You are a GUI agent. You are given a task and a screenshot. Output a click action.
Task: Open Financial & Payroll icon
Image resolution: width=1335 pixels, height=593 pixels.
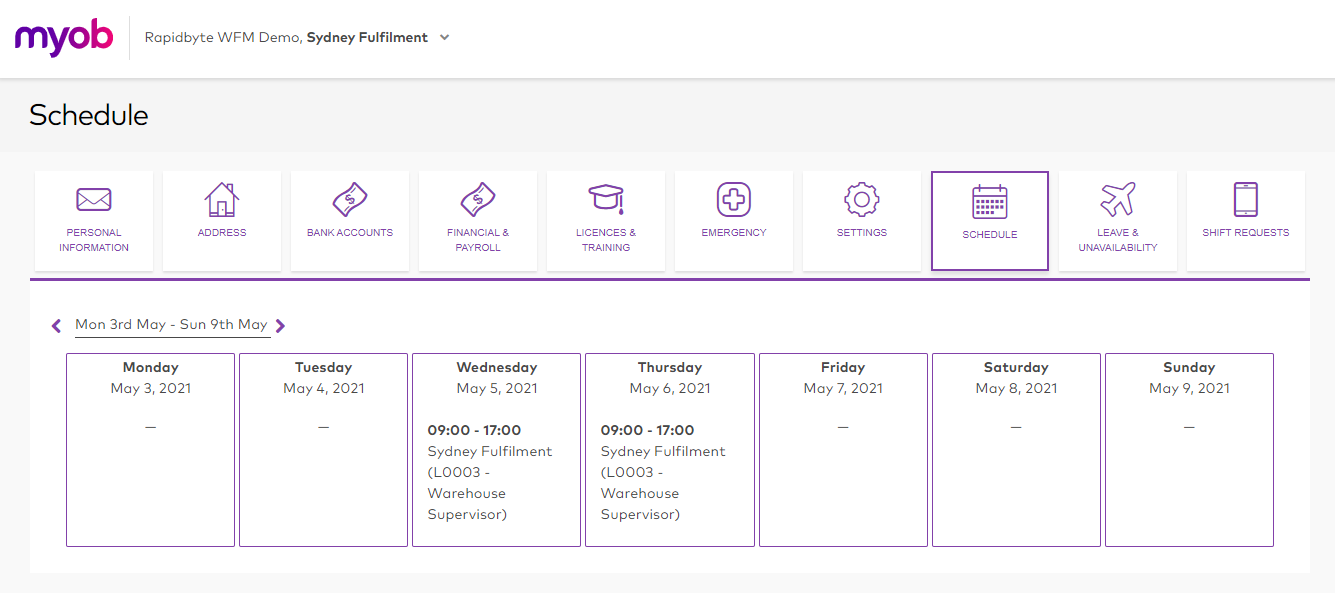coord(478,200)
